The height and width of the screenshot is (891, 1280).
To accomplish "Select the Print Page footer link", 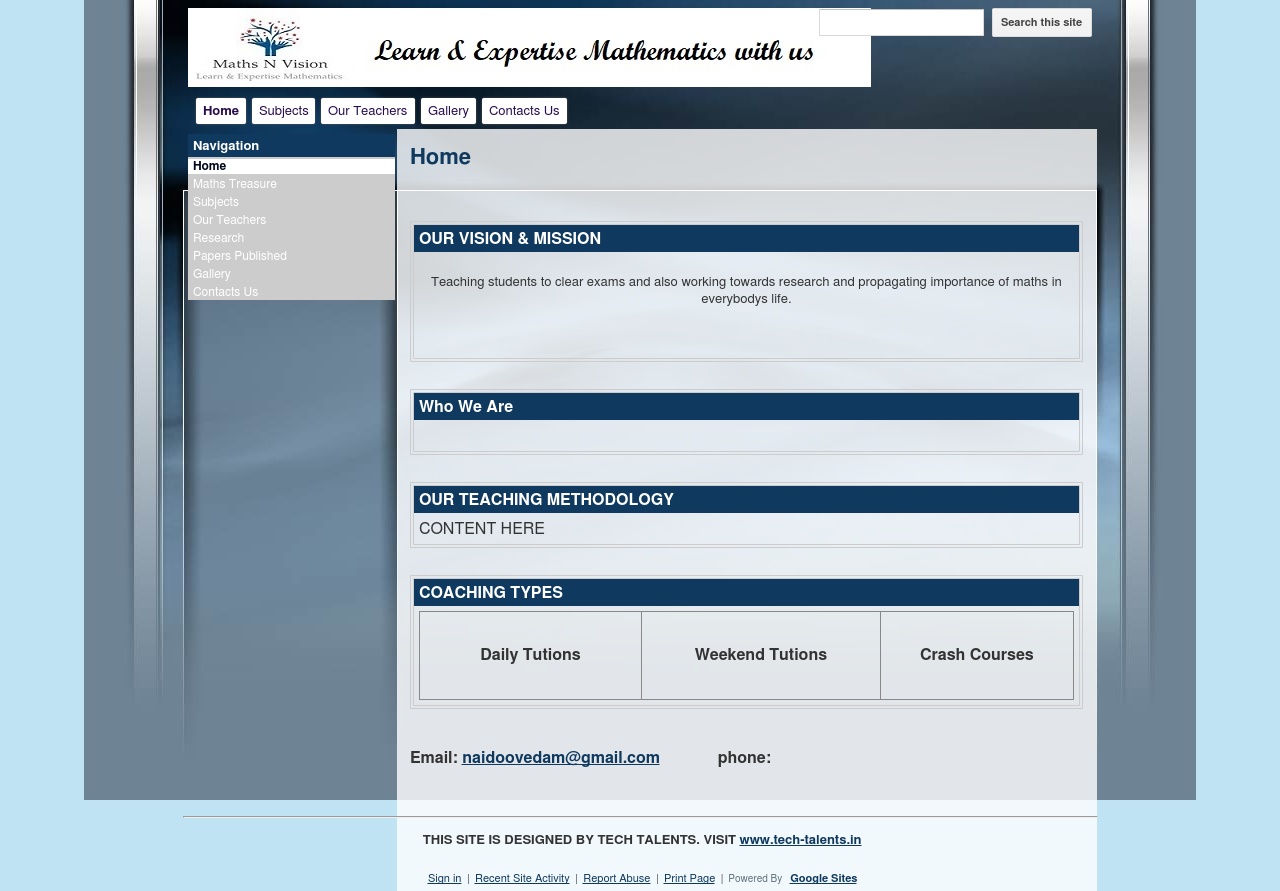I will [689, 879].
